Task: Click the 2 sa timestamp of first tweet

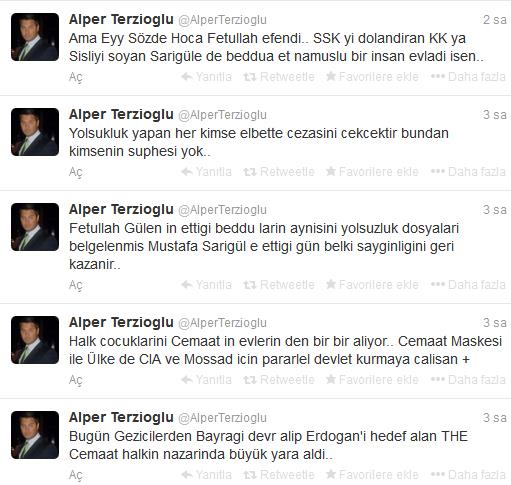Action: [495, 20]
